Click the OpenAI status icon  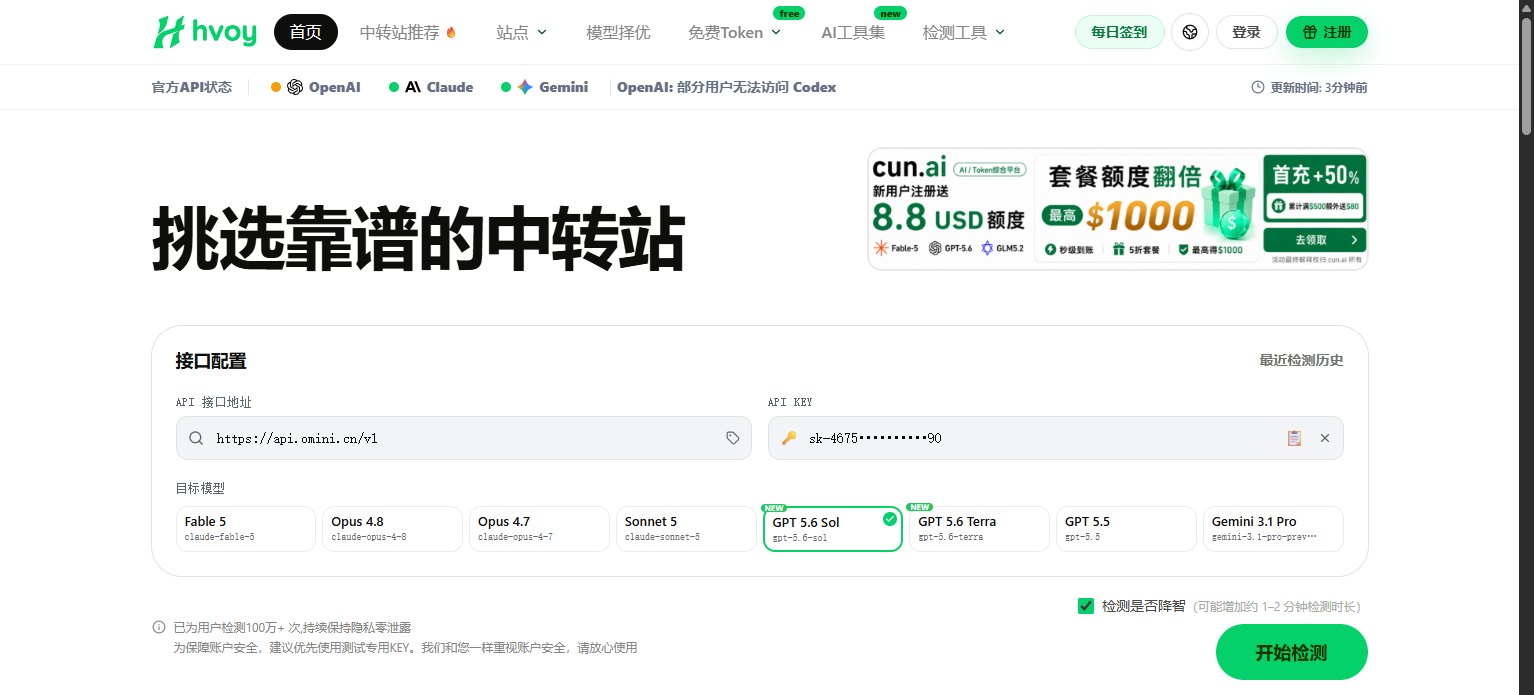[295, 87]
